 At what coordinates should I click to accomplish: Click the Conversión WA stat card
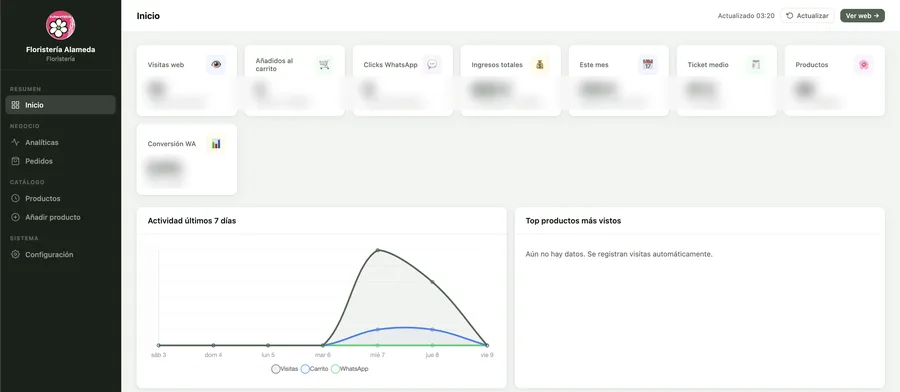(187, 160)
